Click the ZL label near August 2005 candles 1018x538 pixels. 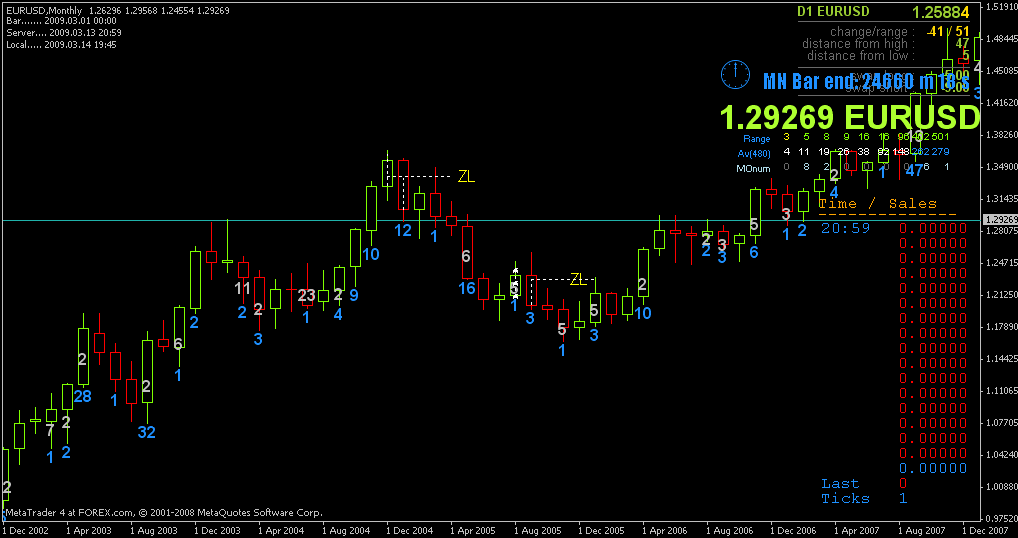[578, 280]
